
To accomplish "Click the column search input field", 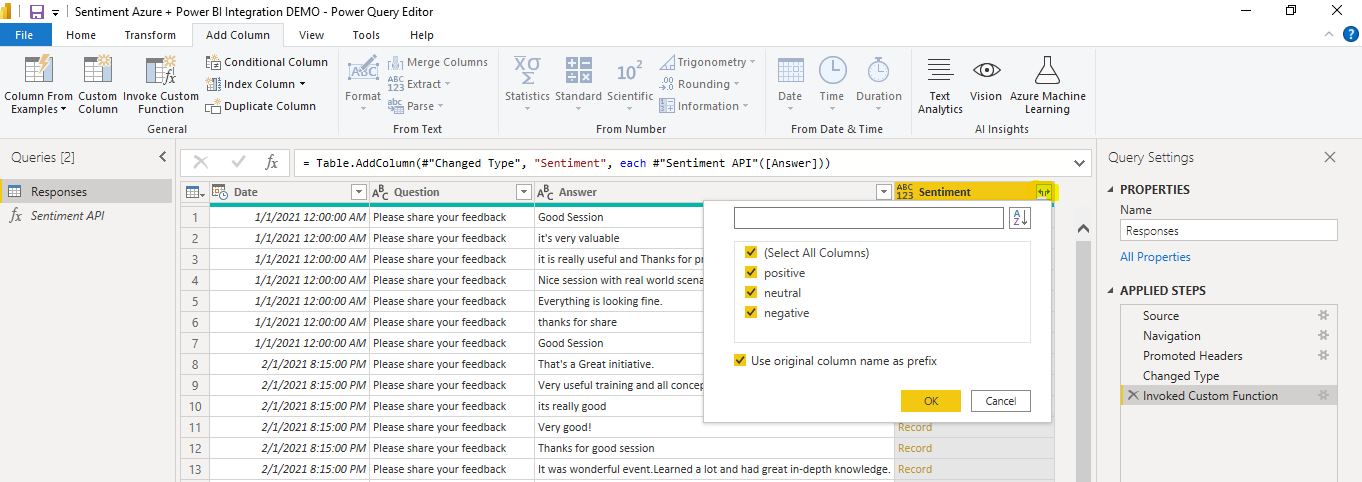I will (868, 219).
